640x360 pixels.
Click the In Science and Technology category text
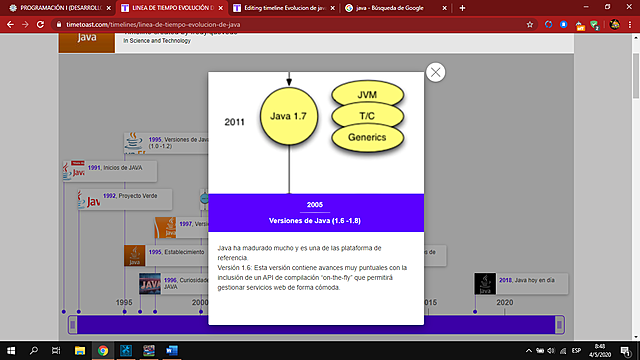pos(157,41)
